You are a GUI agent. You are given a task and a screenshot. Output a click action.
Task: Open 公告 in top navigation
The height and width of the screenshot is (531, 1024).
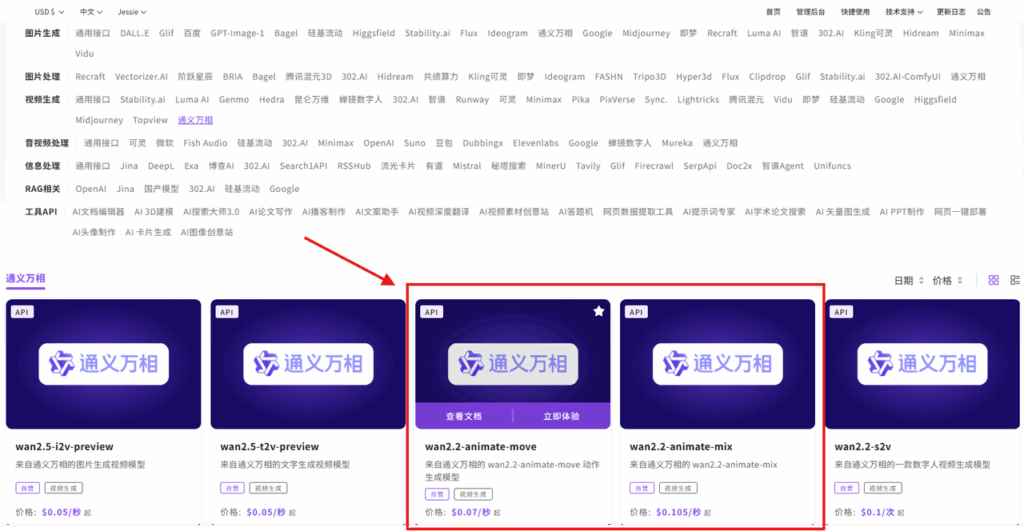984,12
